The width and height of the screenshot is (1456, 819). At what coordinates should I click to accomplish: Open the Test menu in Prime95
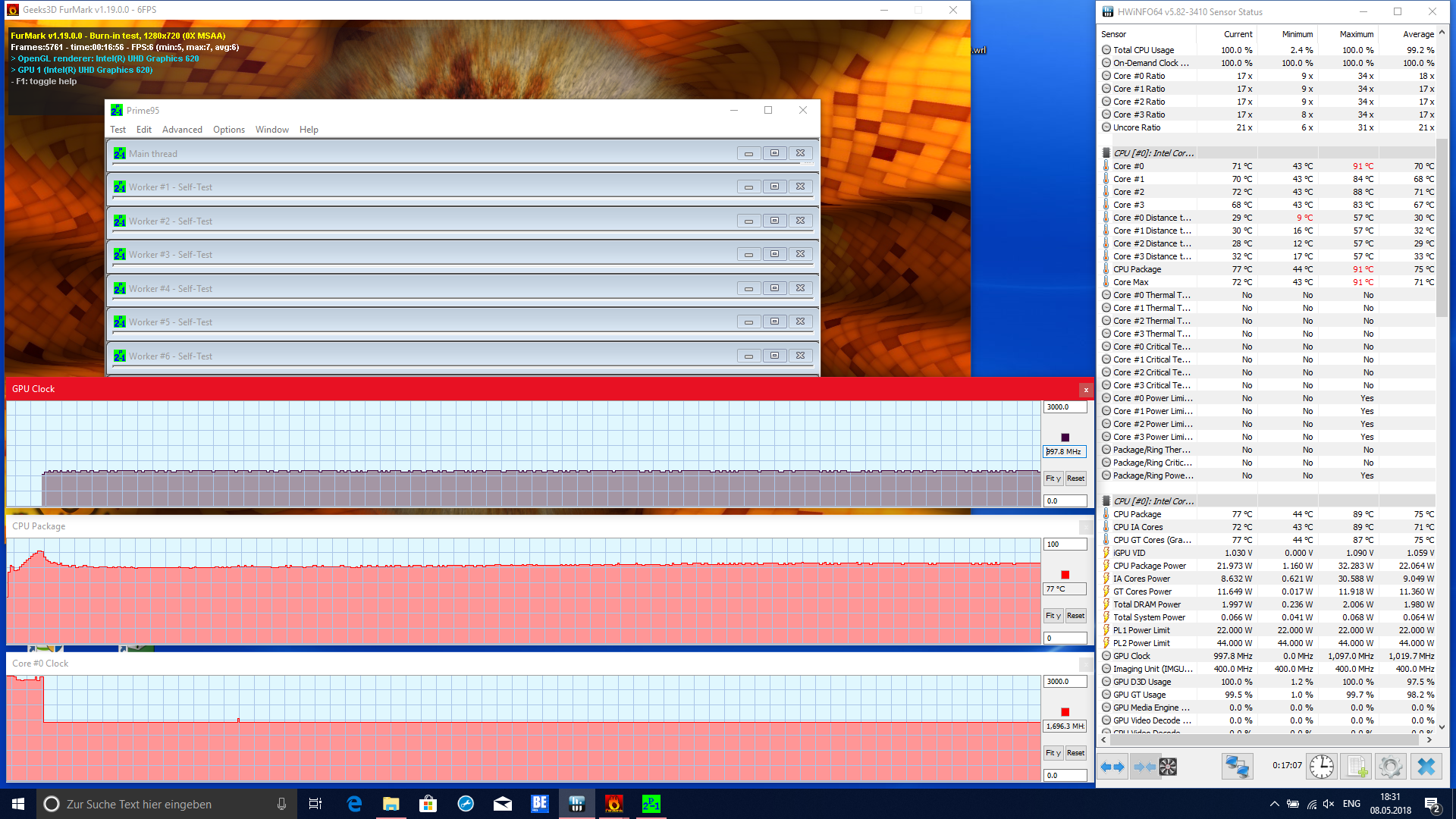(118, 130)
